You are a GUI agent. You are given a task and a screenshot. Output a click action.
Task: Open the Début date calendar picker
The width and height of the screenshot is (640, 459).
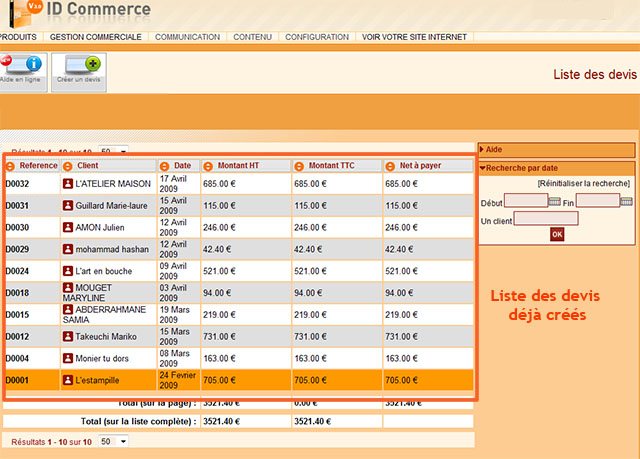pyautogui.click(x=555, y=201)
